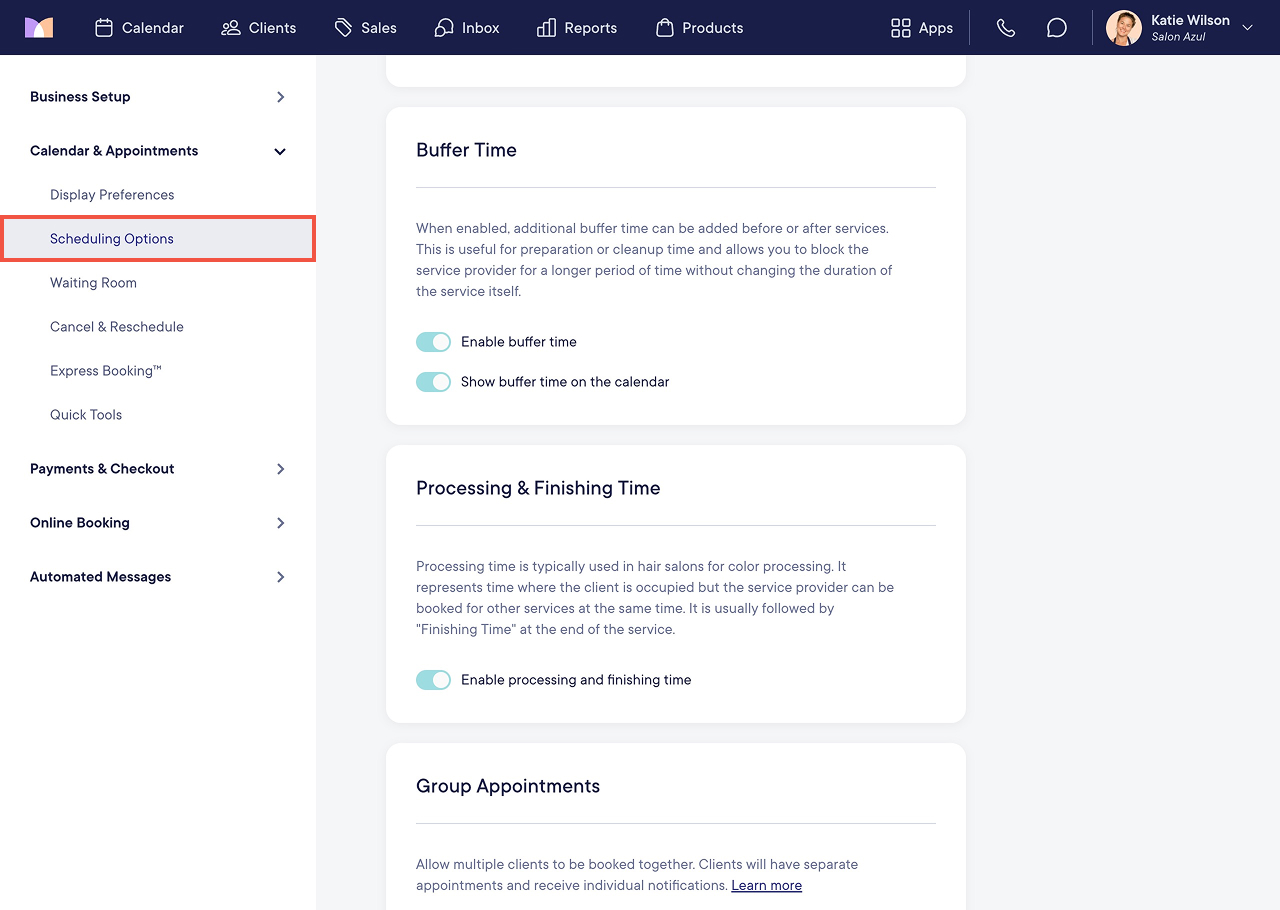The image size is (1280, 910).
Task: Open the chat bubble messages icon
Action: tap(1057, 28)
